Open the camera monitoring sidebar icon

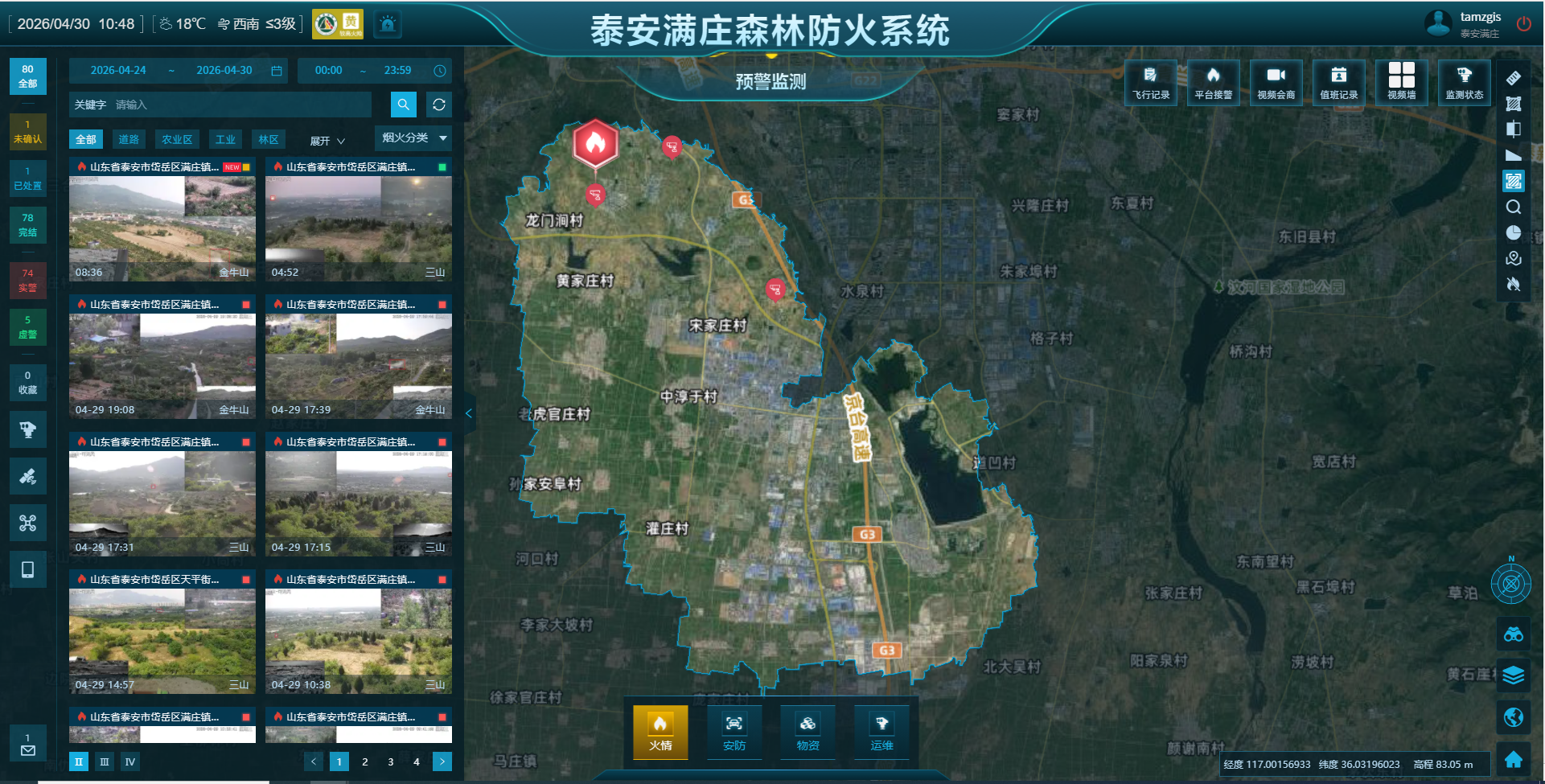[27, 429]
